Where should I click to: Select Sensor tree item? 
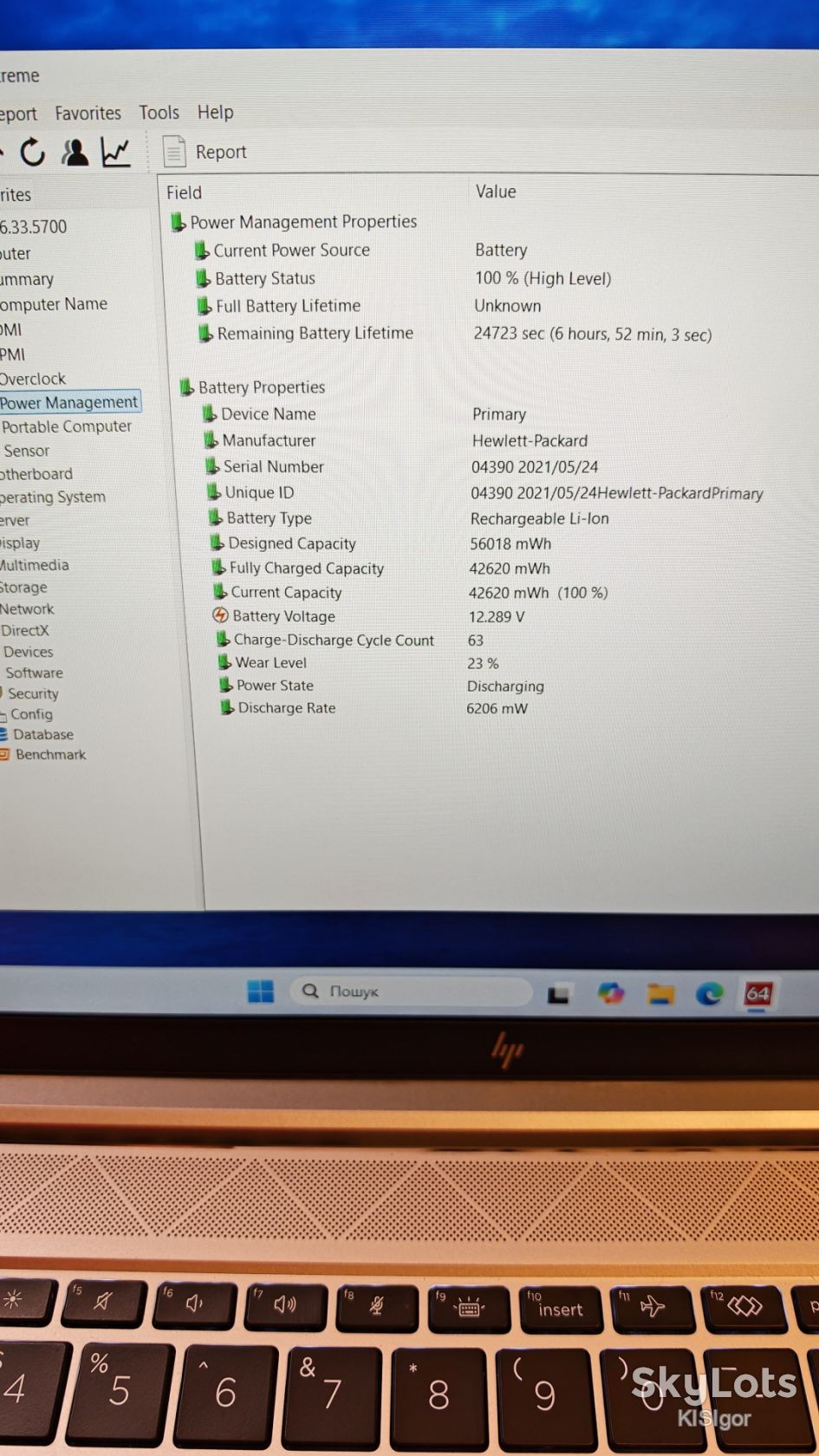click(x=27, y=451)
